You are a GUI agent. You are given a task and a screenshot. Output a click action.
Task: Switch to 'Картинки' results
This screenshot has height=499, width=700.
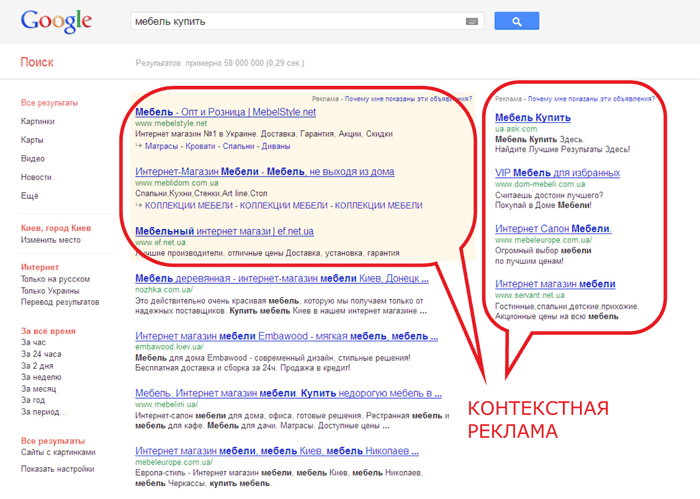coord(38,121)
